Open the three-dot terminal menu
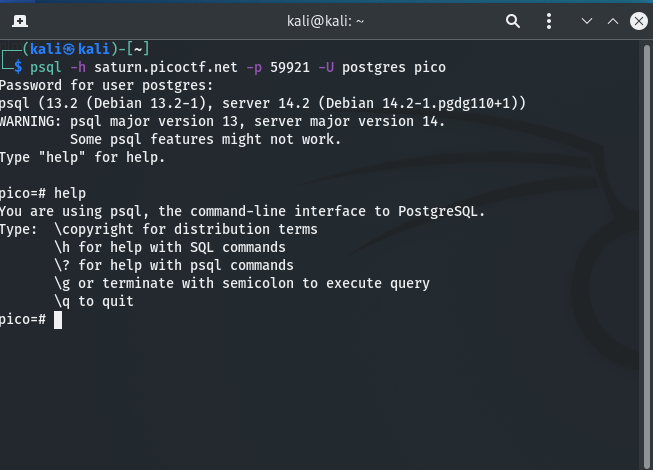 pyautogui.click(x=547, y=20)
